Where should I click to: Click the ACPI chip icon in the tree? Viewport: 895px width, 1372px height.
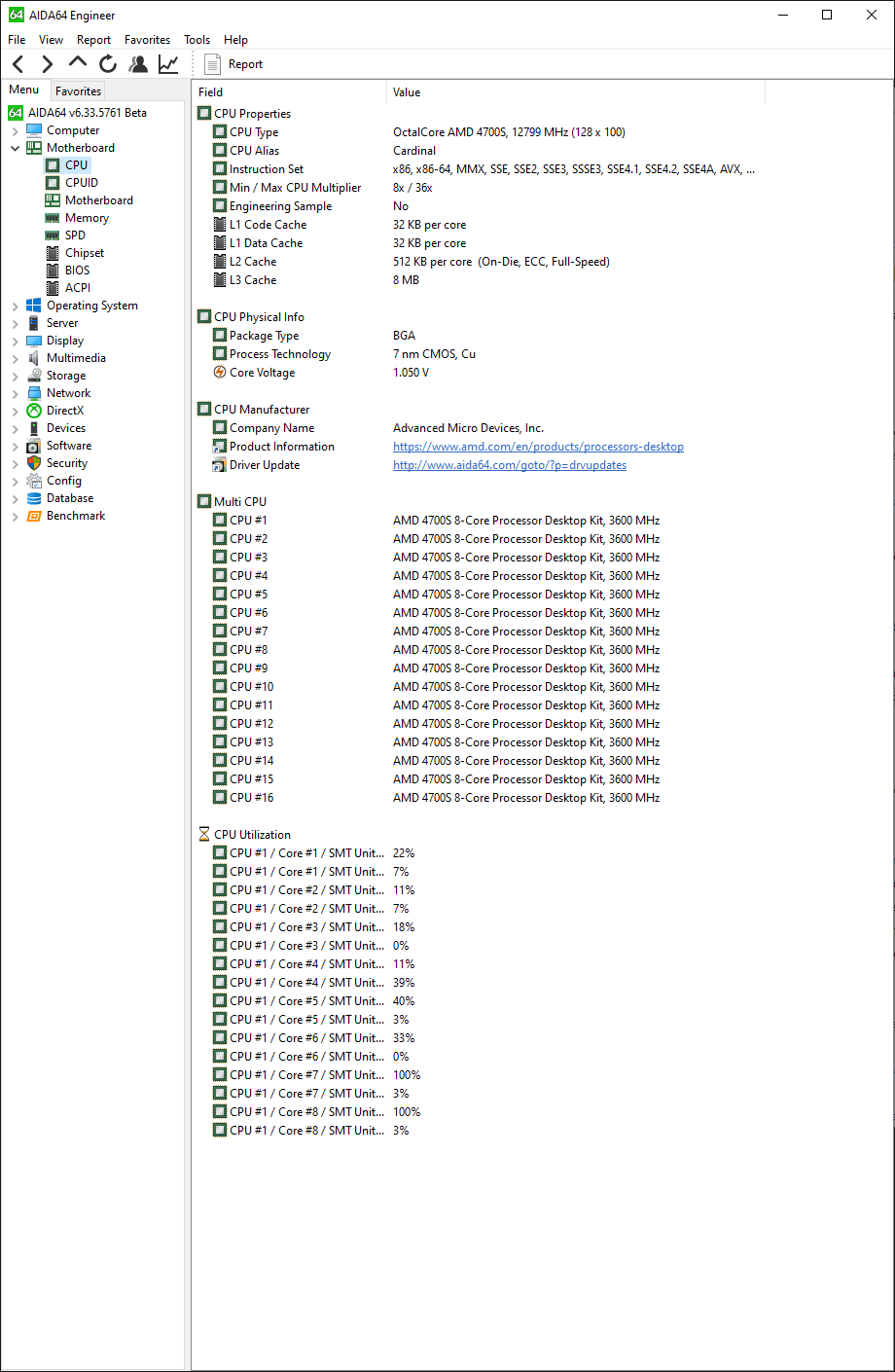[x=53, y=288]
